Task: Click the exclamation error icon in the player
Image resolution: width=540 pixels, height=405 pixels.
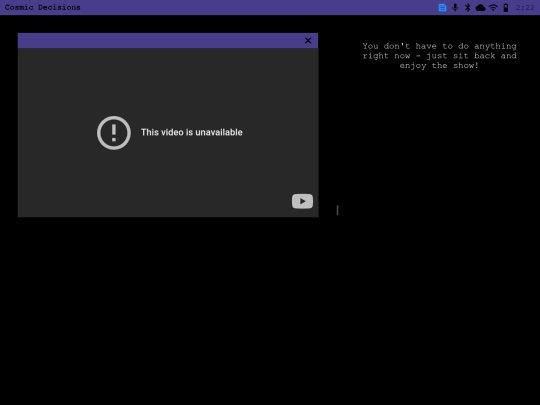Action: (114, 133)
